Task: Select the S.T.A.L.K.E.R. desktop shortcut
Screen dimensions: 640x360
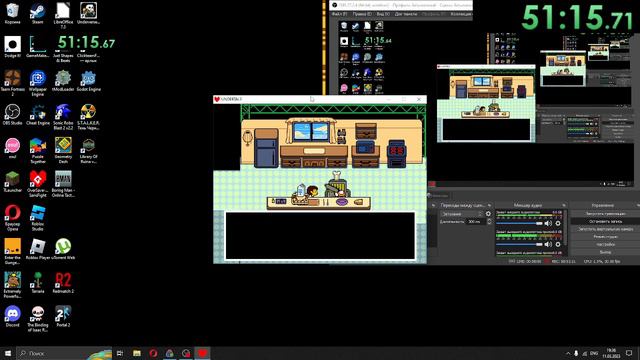Action: pyautogui.click(x=88, y=117)
